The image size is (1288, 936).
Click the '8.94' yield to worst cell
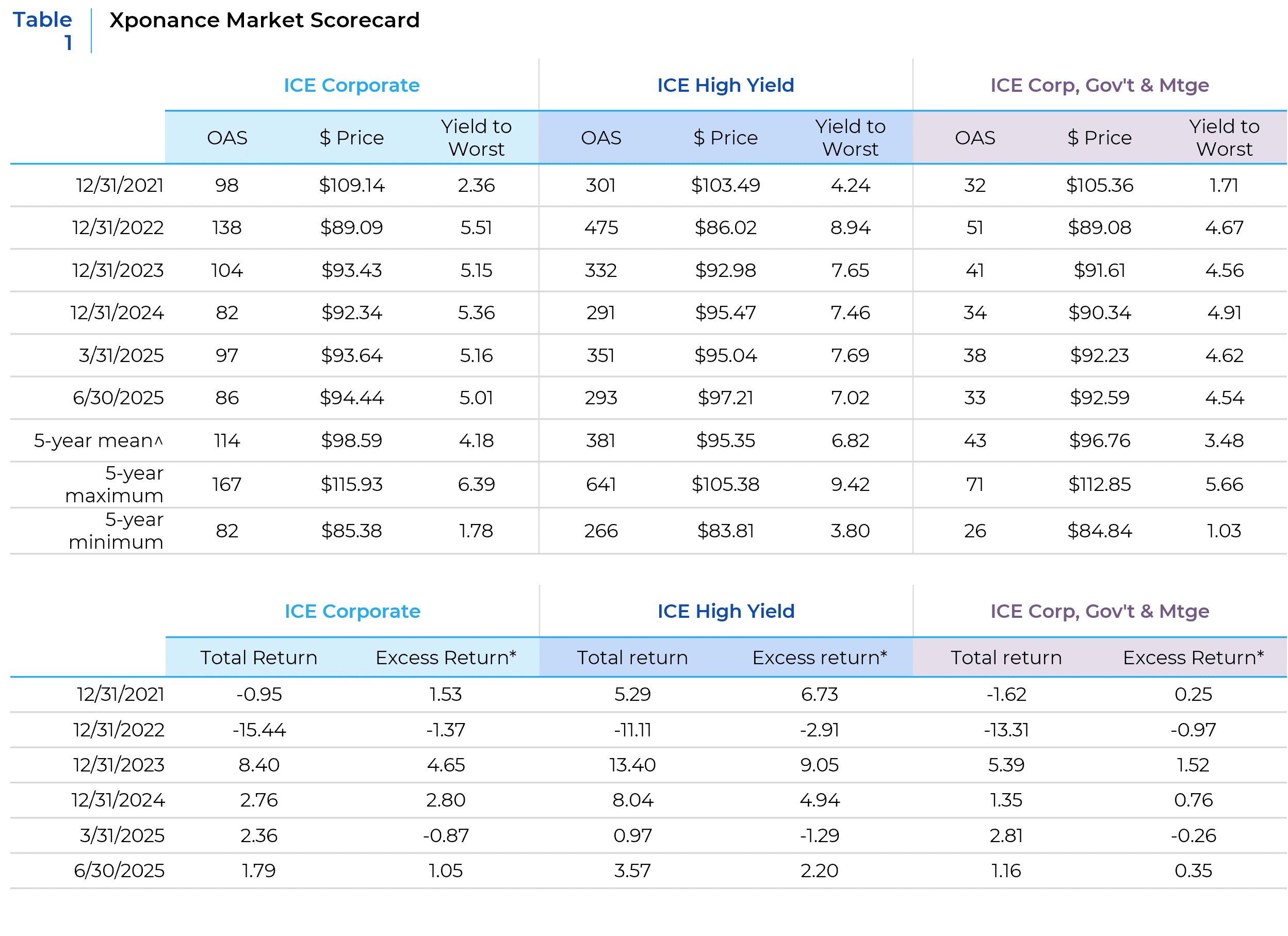850,227
